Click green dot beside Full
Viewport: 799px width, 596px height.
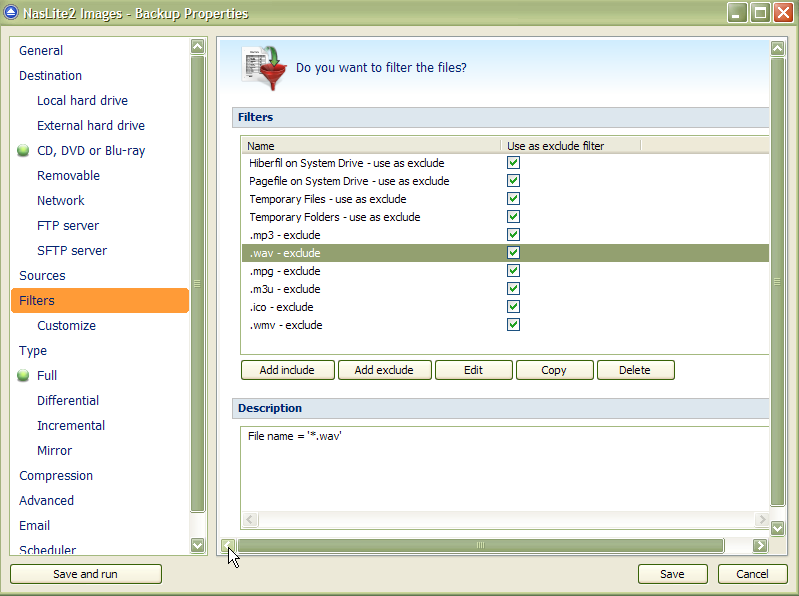pos(23,376)
